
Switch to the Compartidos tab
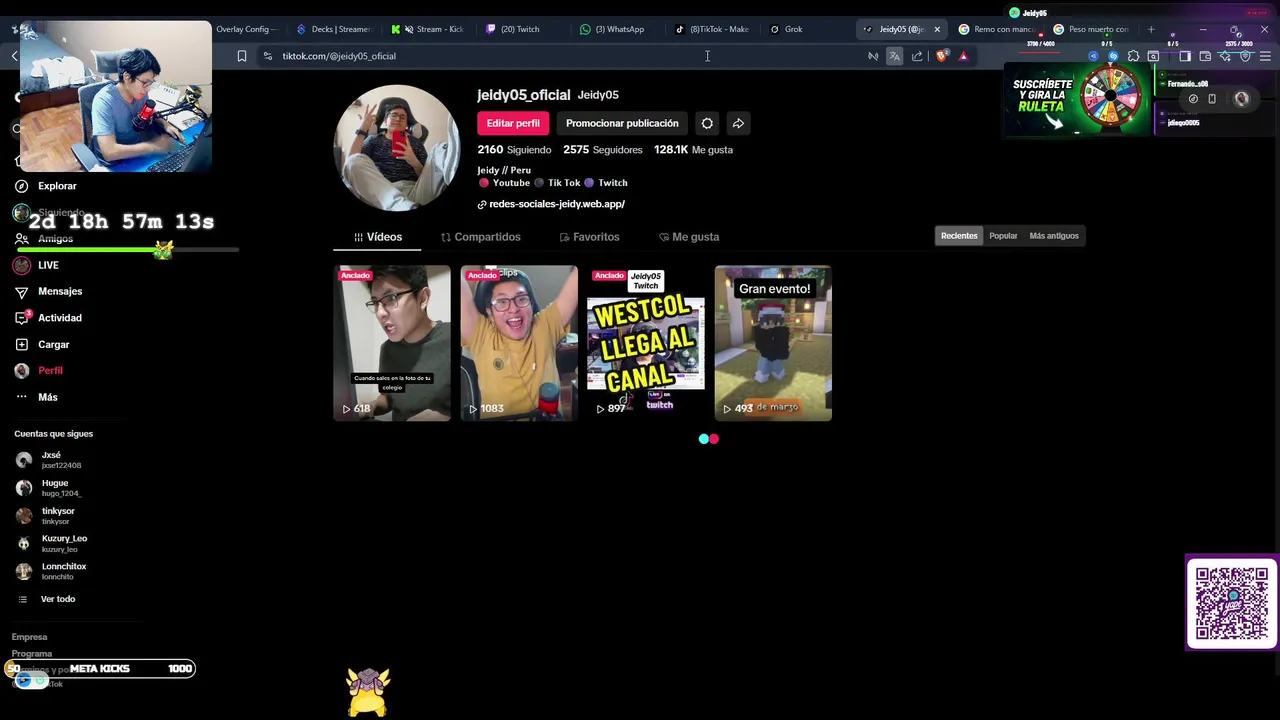(x=481, y=237)
